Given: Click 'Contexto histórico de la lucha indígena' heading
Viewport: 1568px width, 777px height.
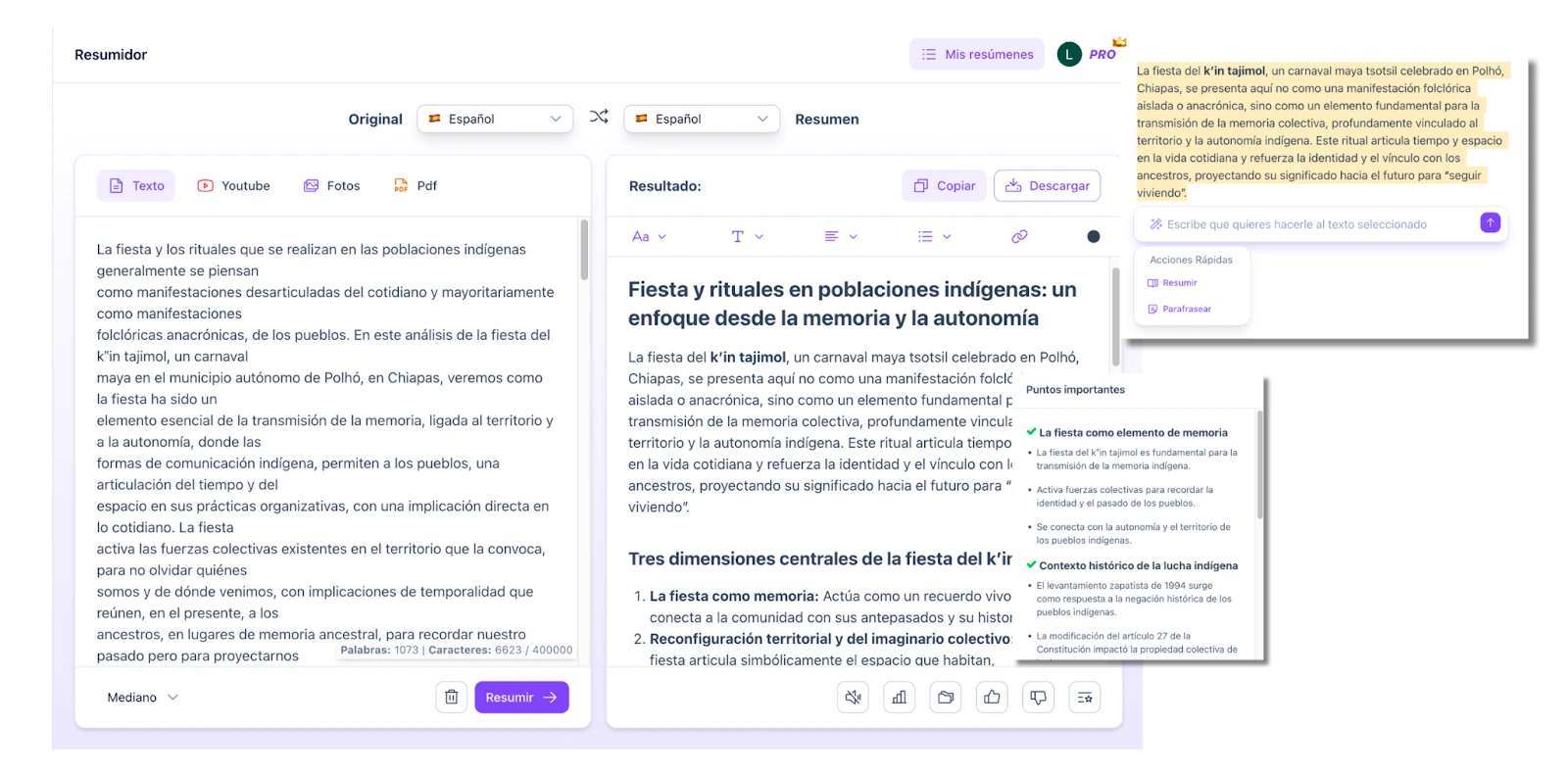Looking at the screenshot, I should coord(1138,565).
